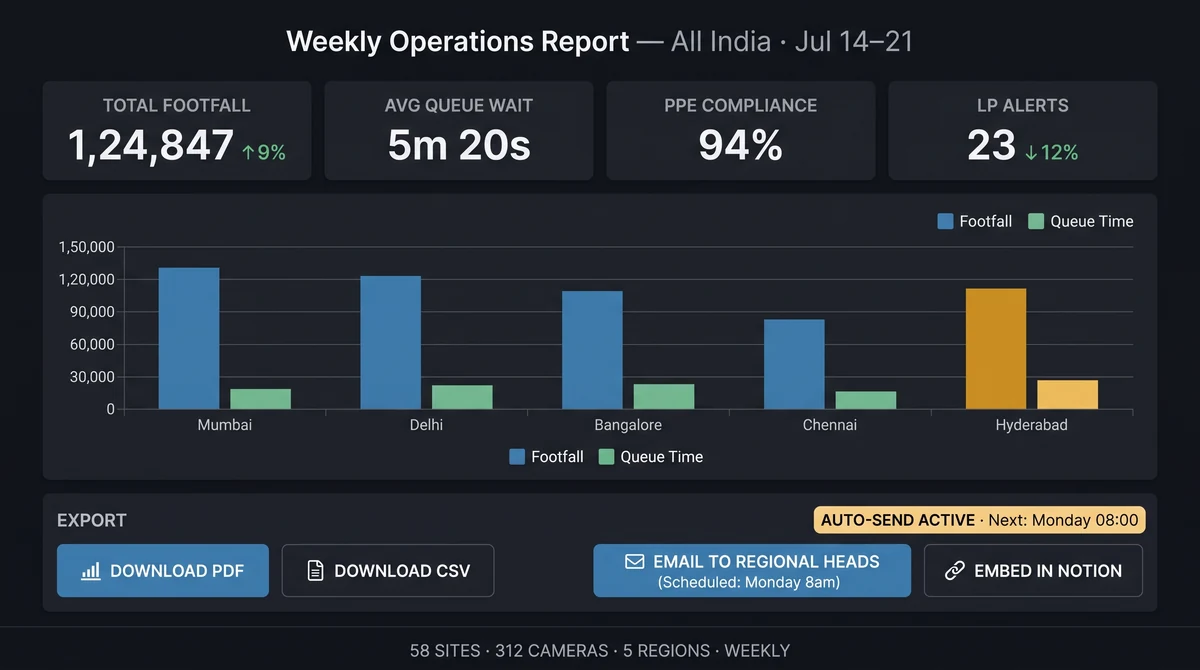This screenshot has height=670, width=1200.
Task: Download the report as CSV
Action: pyautogui.click(x=388, y=571)
